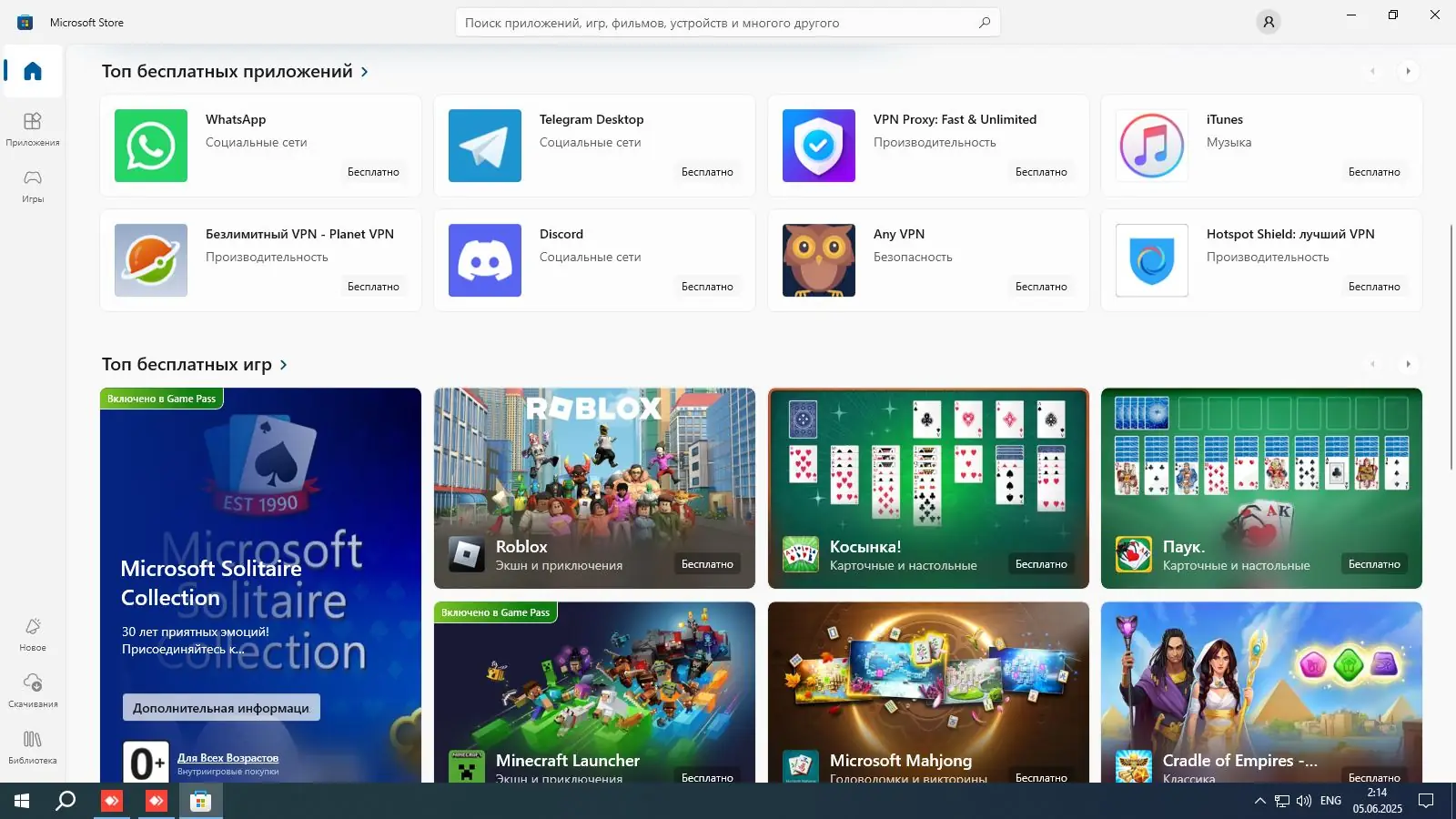Open the user account profile icon

pyautogui.click(x=1268, y=21)
